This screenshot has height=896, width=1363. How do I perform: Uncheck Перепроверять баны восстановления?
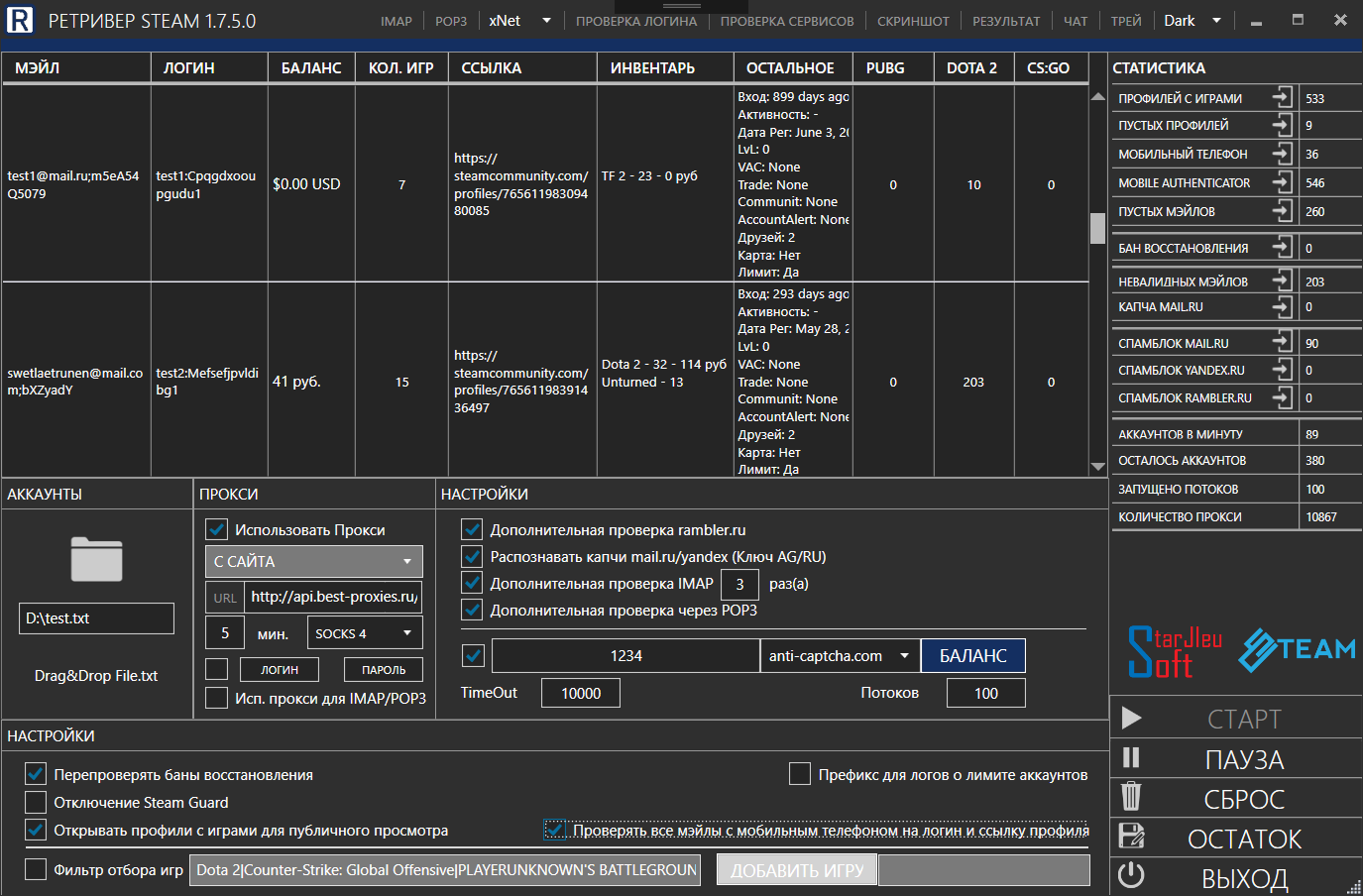pos(36,774)
